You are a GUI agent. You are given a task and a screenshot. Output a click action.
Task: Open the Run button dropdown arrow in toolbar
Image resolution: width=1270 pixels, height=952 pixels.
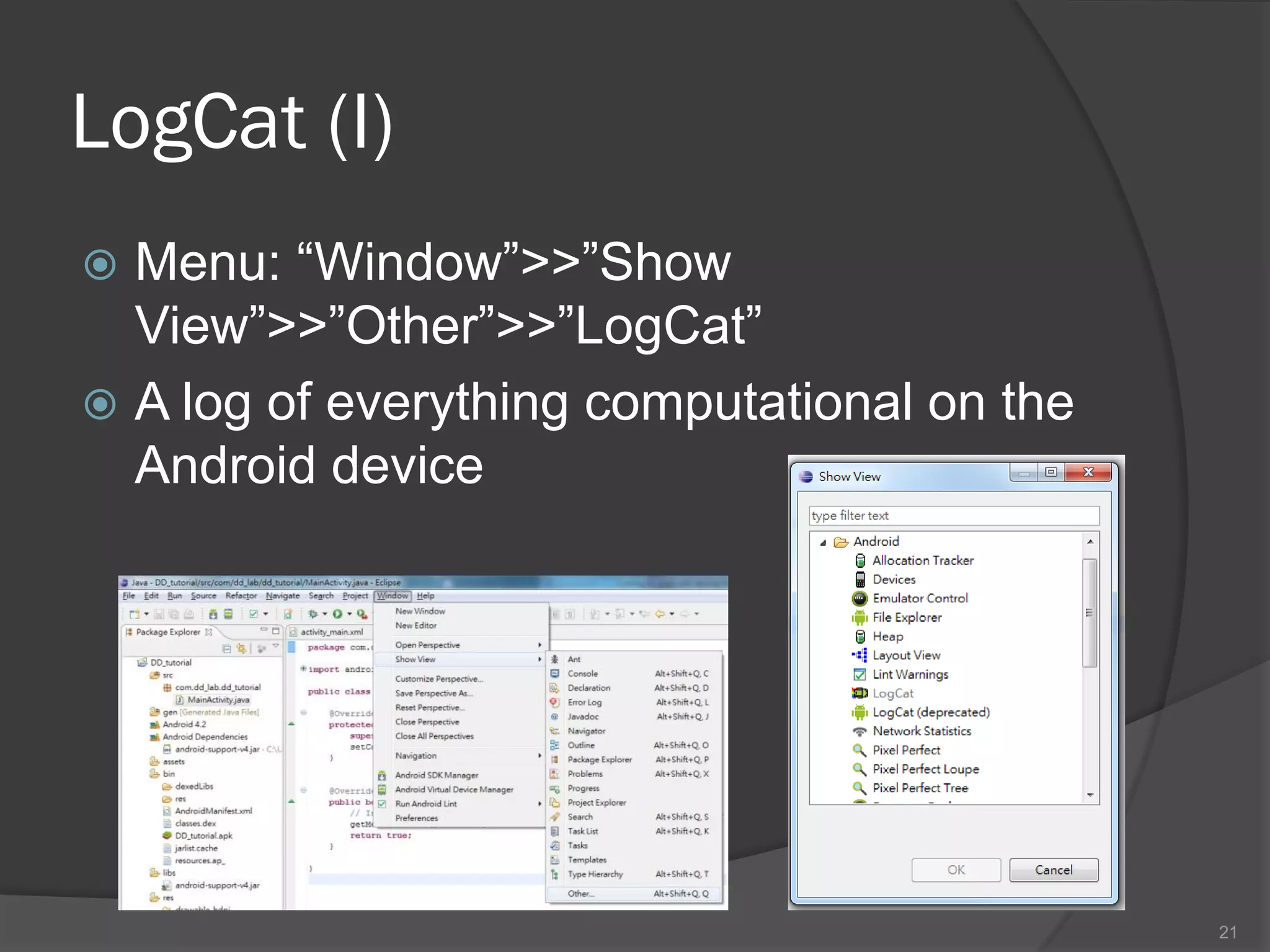tap(349, 614)
